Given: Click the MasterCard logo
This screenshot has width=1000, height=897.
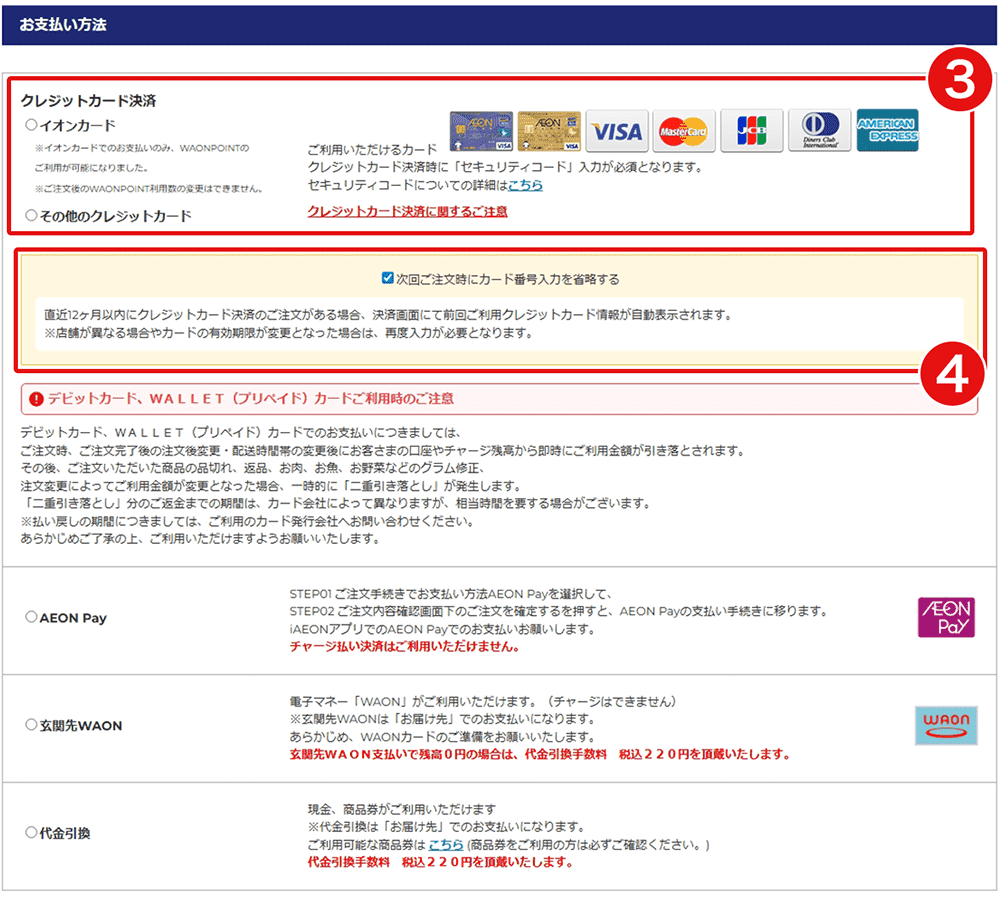Looking at the screenshot, I should click(x=684, y=131).
